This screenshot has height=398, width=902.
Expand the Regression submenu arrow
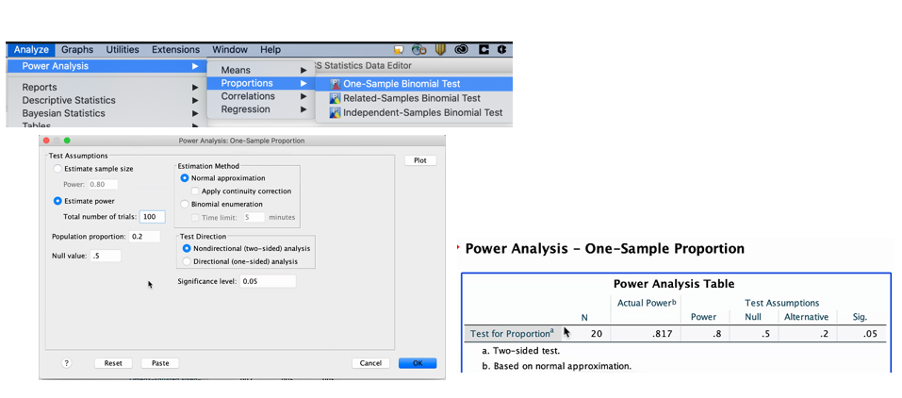tap(303, 109)
